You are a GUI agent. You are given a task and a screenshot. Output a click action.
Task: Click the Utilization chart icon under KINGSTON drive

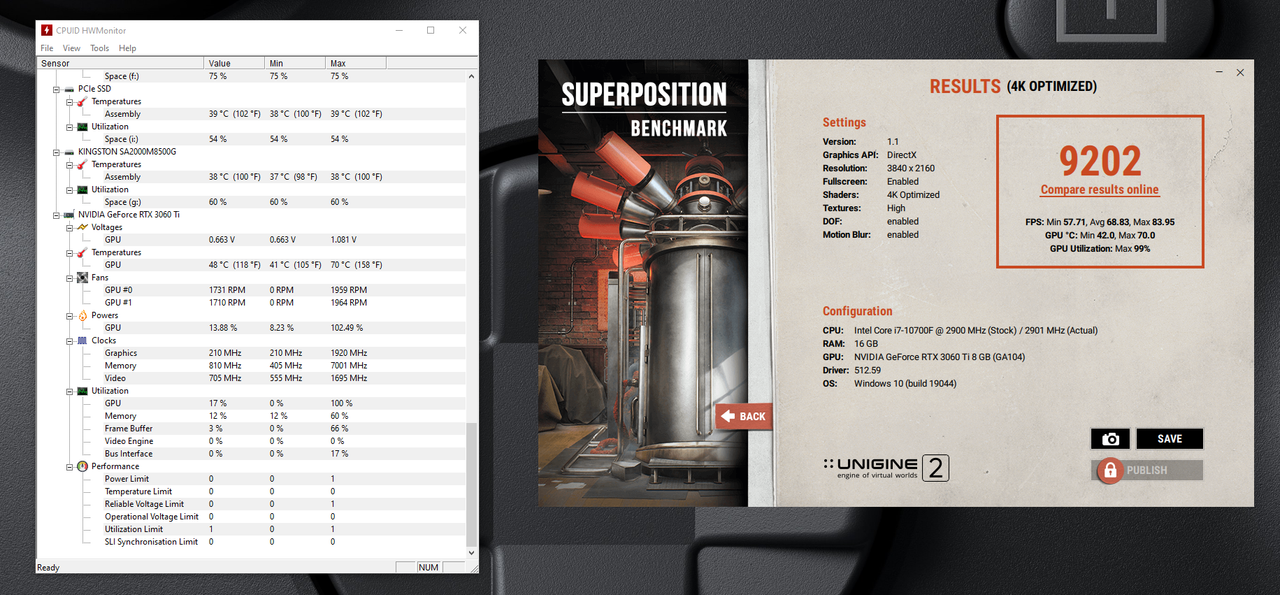click(82, 190)
